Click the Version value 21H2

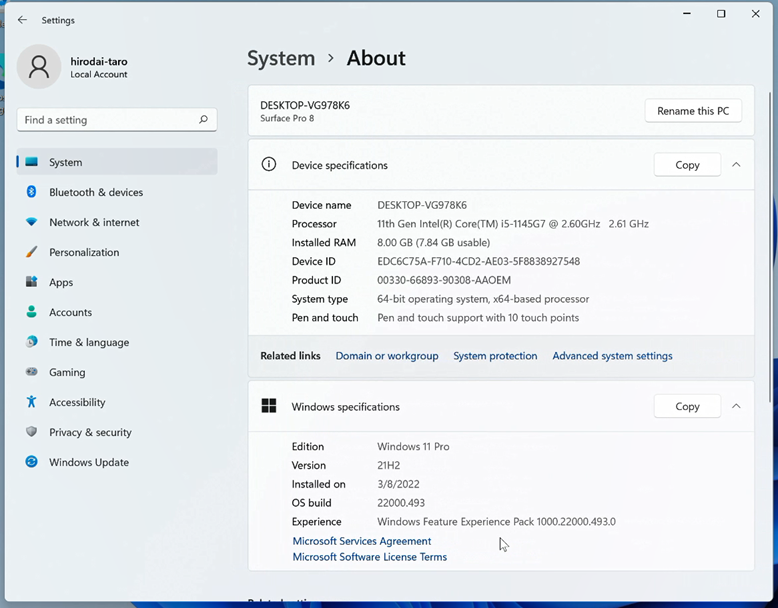click(x=389, y=466)
